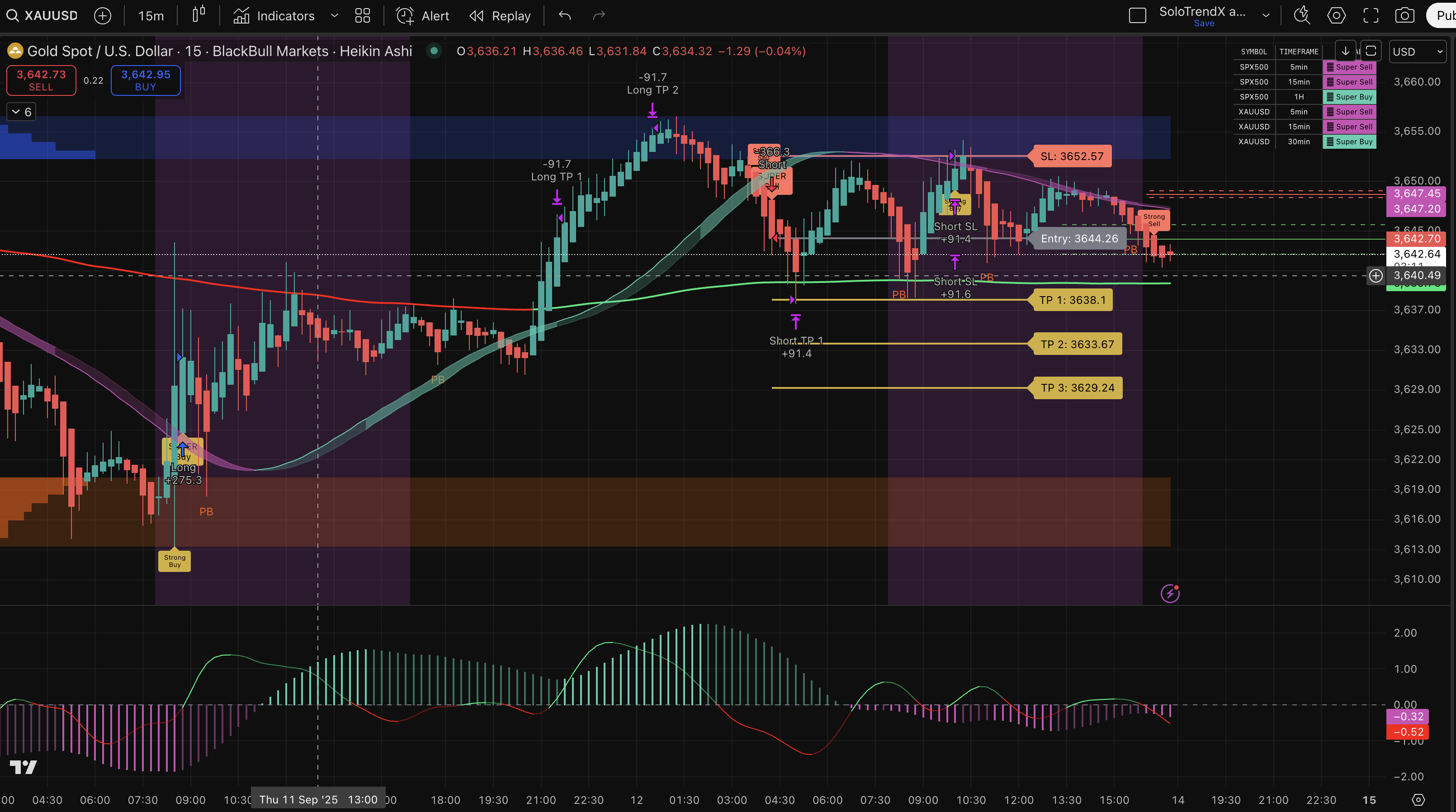This screenshot has width=1456, height=812.
Task: Open the 15m timeframe selector
Action: click(x=151, y=16)
